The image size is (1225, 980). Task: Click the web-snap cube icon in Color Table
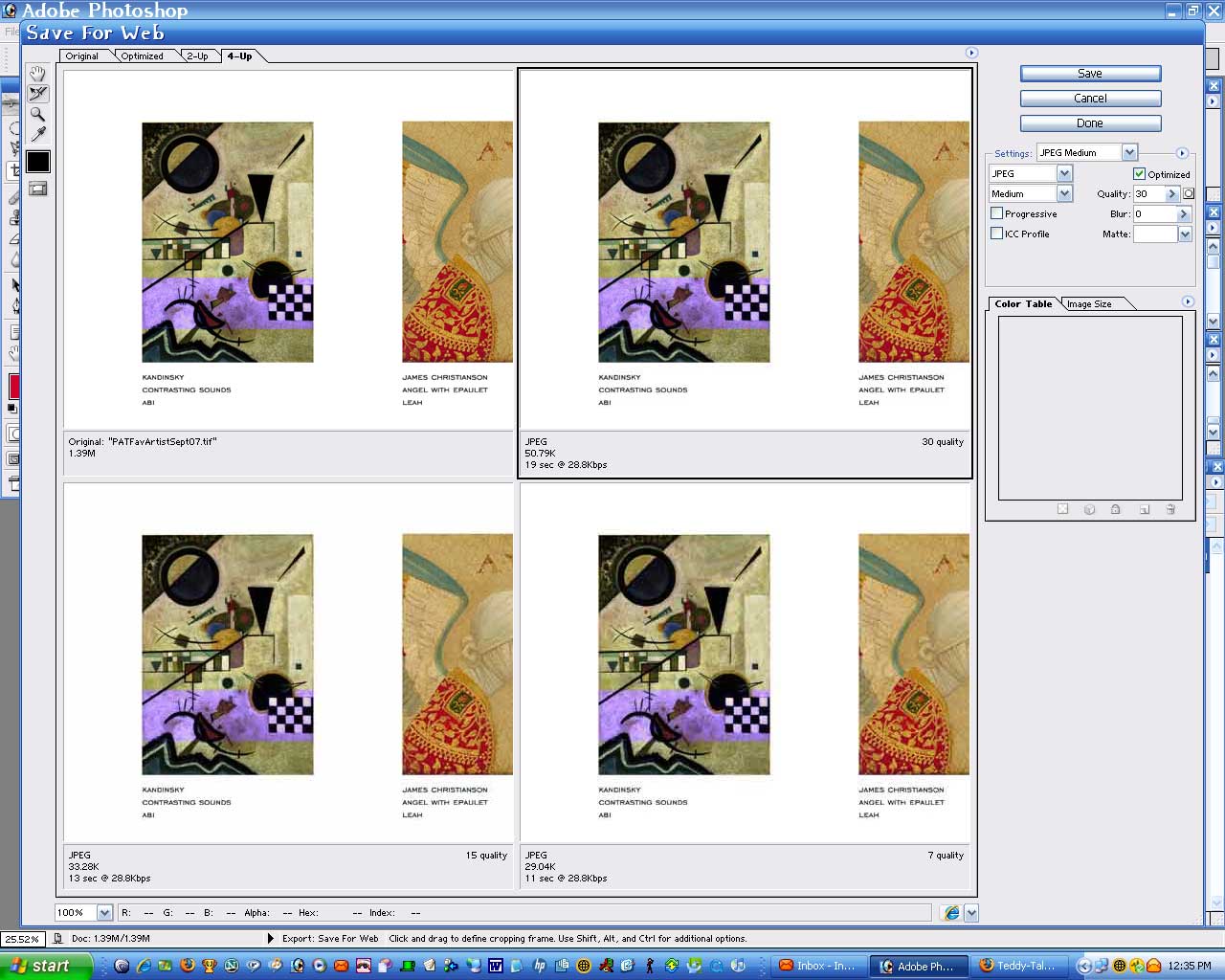point(1089,509)
